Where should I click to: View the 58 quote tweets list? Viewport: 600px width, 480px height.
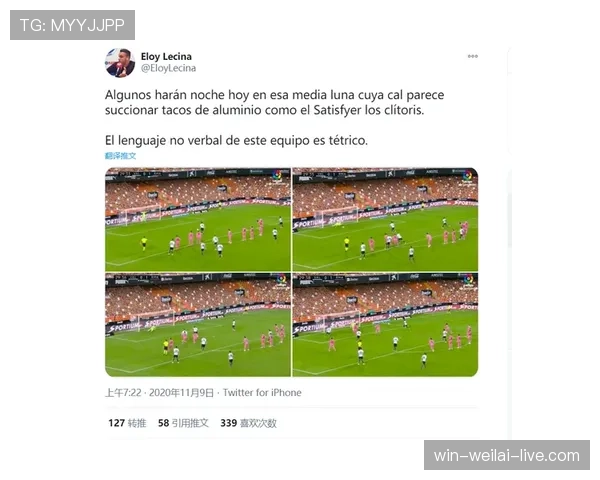(x=183, y=423)
